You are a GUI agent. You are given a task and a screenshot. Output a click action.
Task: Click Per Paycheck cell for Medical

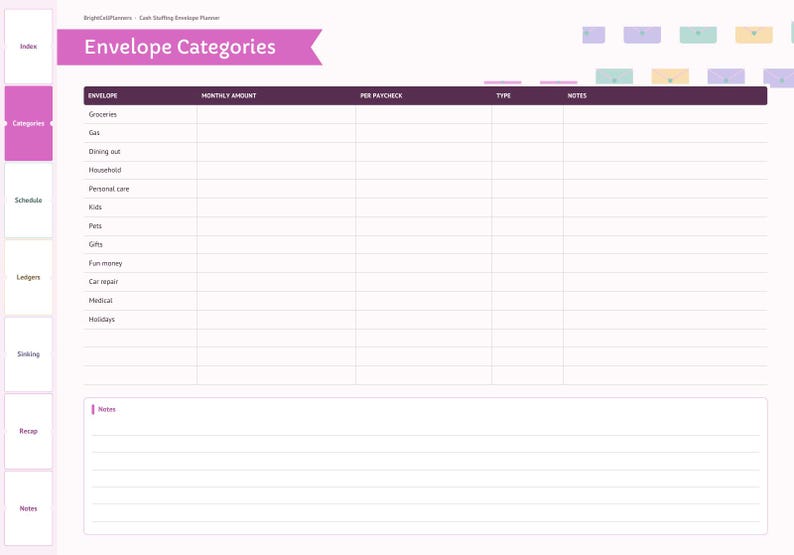[424, 300]
